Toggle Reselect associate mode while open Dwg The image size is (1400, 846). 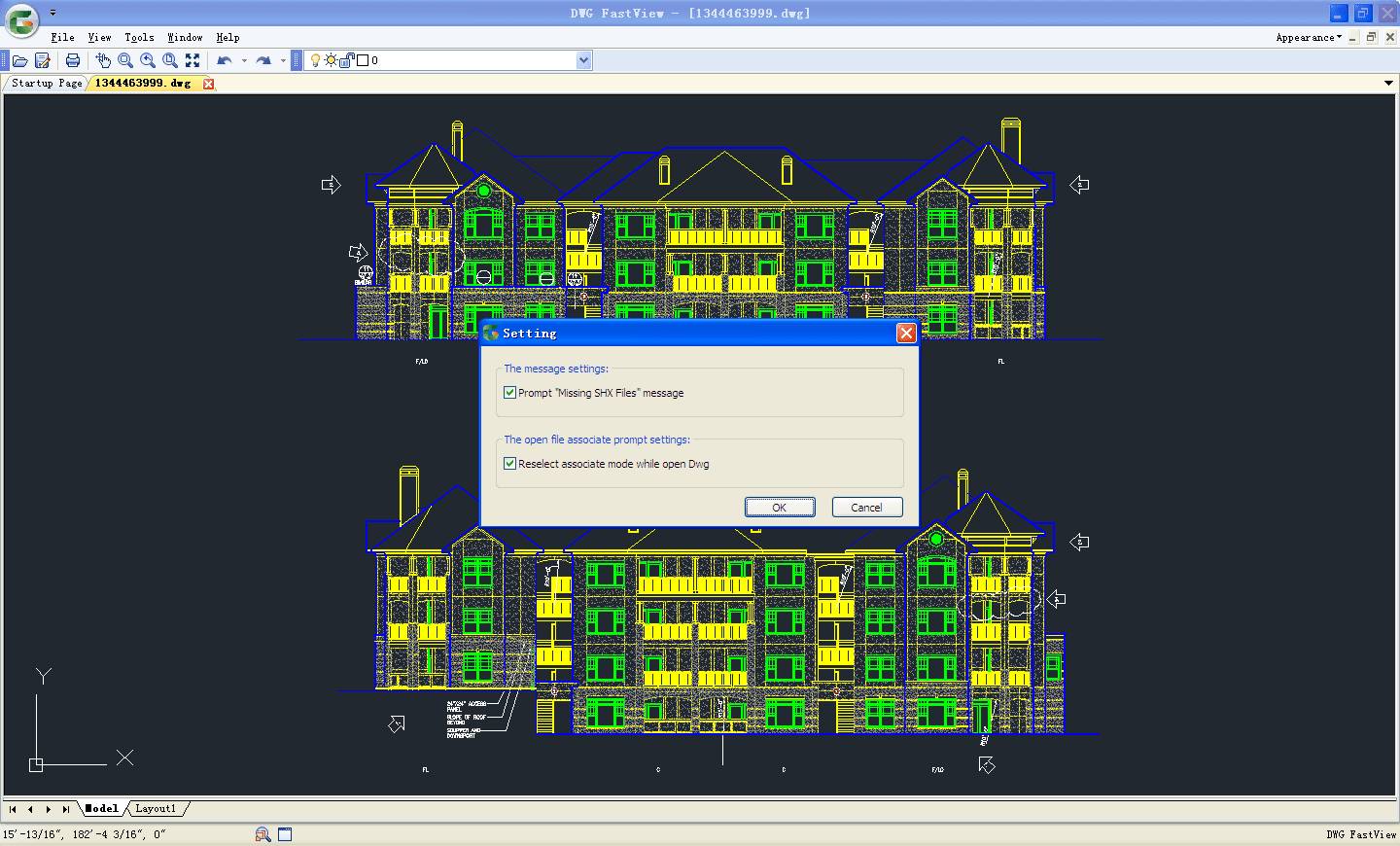point(510,464)
